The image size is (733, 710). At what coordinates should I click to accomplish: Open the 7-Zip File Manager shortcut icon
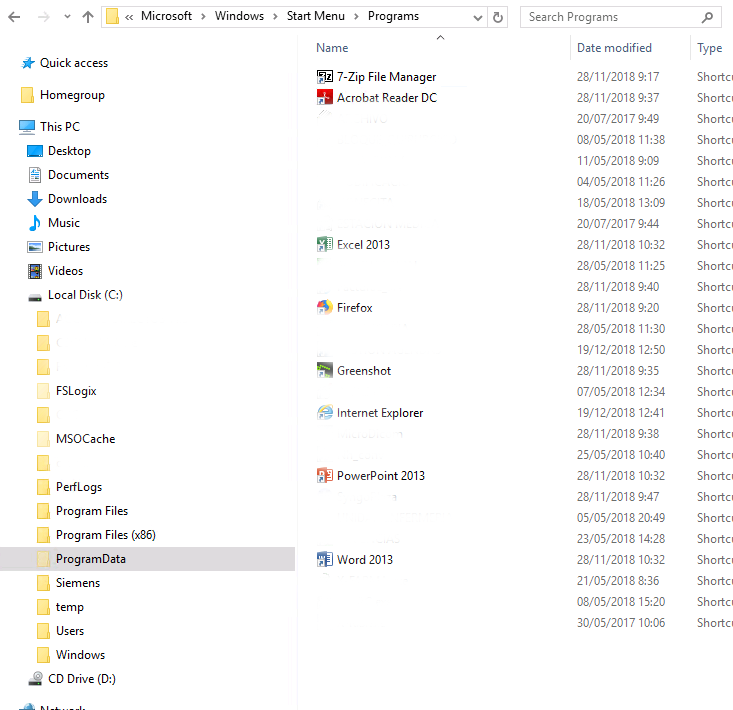pyautogui.click(x=325, y=77)
